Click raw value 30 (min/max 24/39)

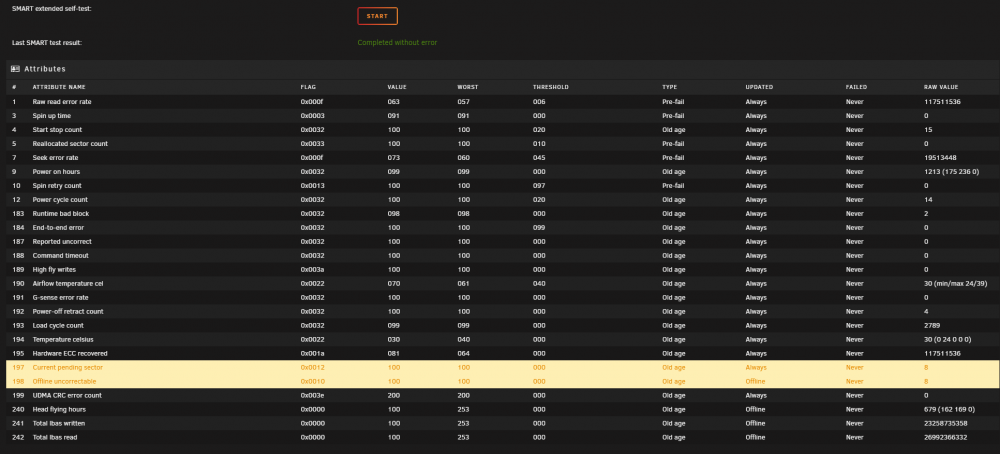tap(955, 284)
